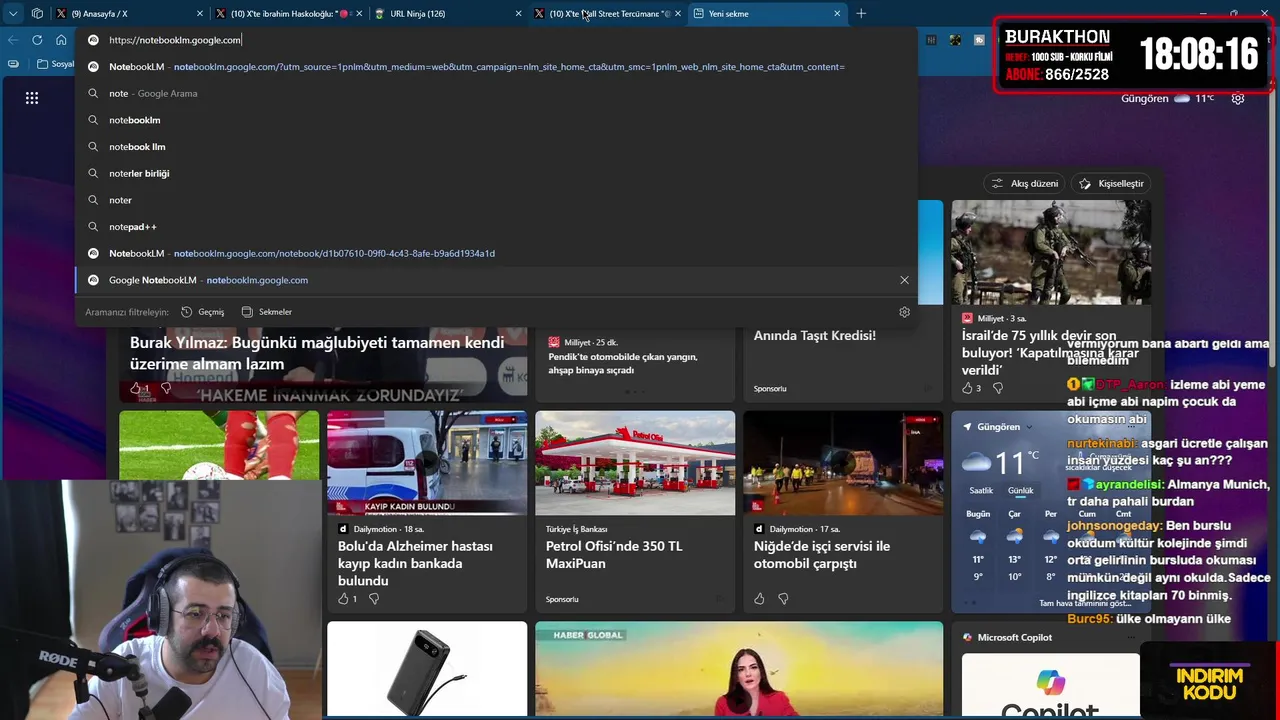Open Bolu'da Alzheimer hastası article
Viewport: 1280px width, 720px height.
coord(415,563)
